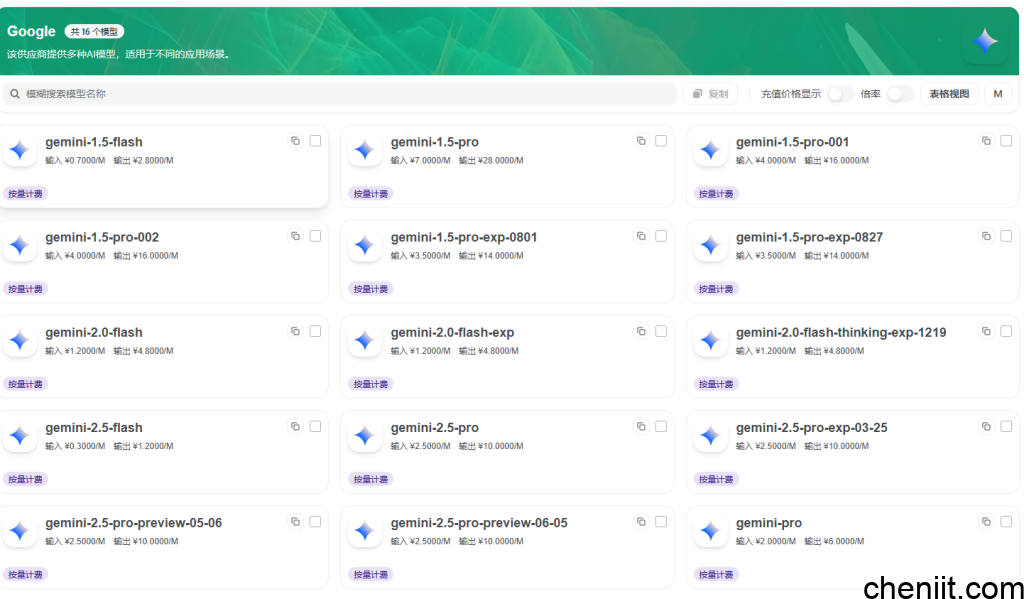Switch to 表格视图 table view
The image size is (1024, 599).
(948, 93)
